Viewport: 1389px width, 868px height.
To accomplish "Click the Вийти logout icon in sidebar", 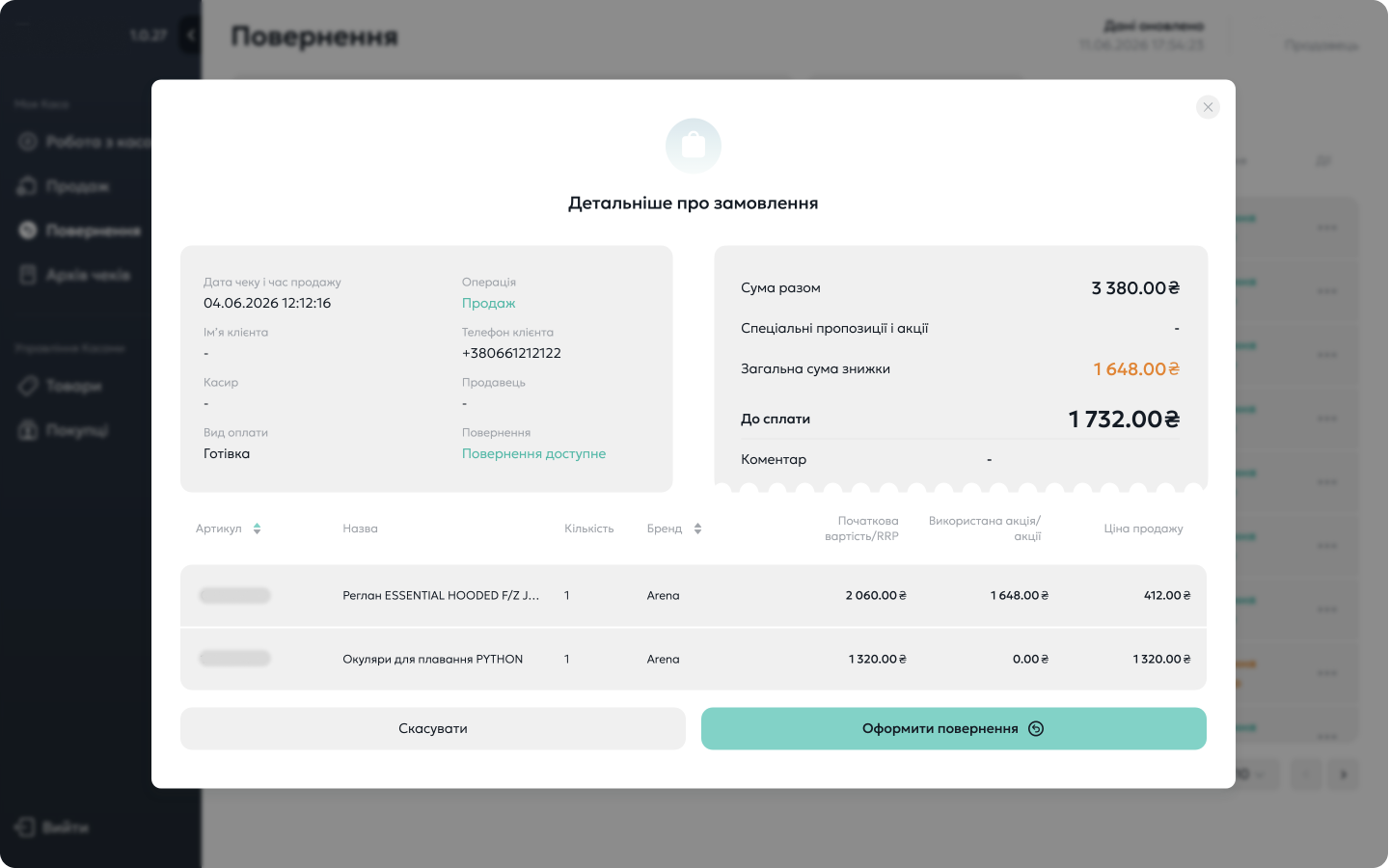I will (25, 827).
